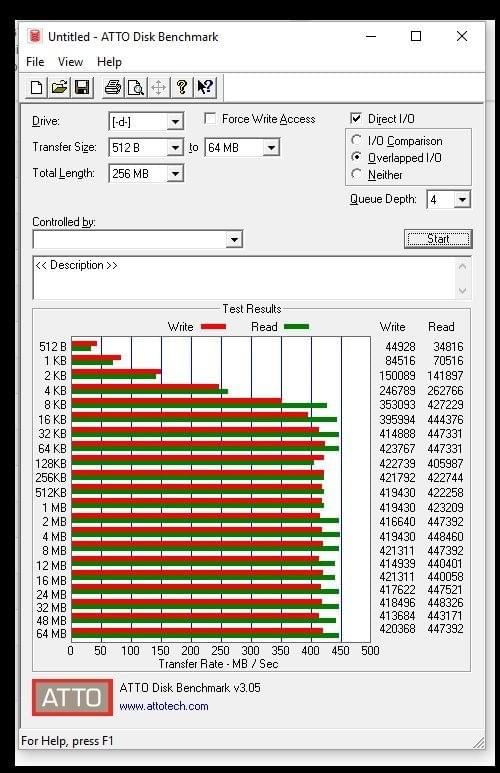
Task: Expand the Queue Depth dropdown
Action: coord(462,200)
